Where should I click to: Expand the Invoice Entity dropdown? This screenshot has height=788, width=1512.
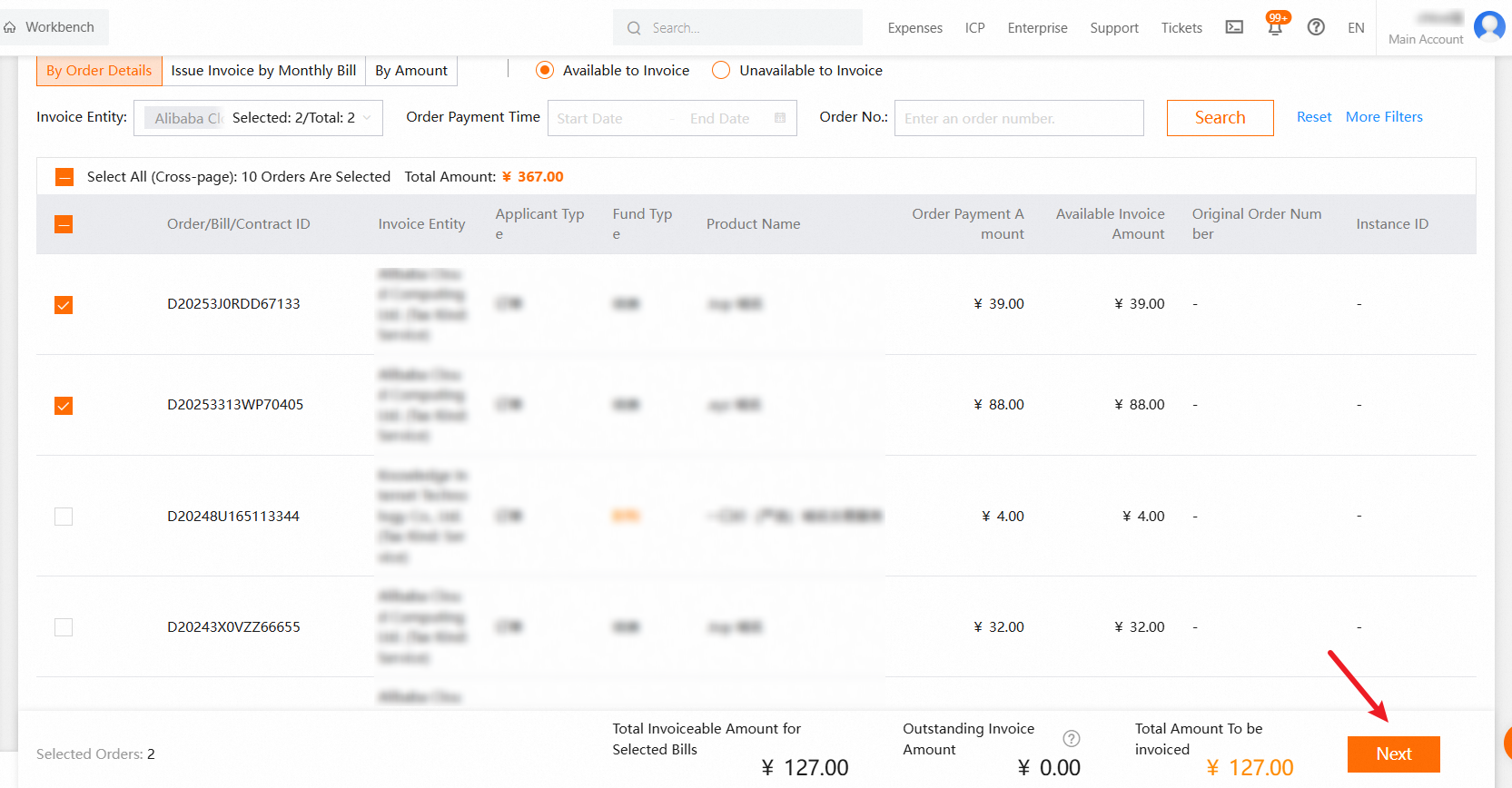click(258, 118)
